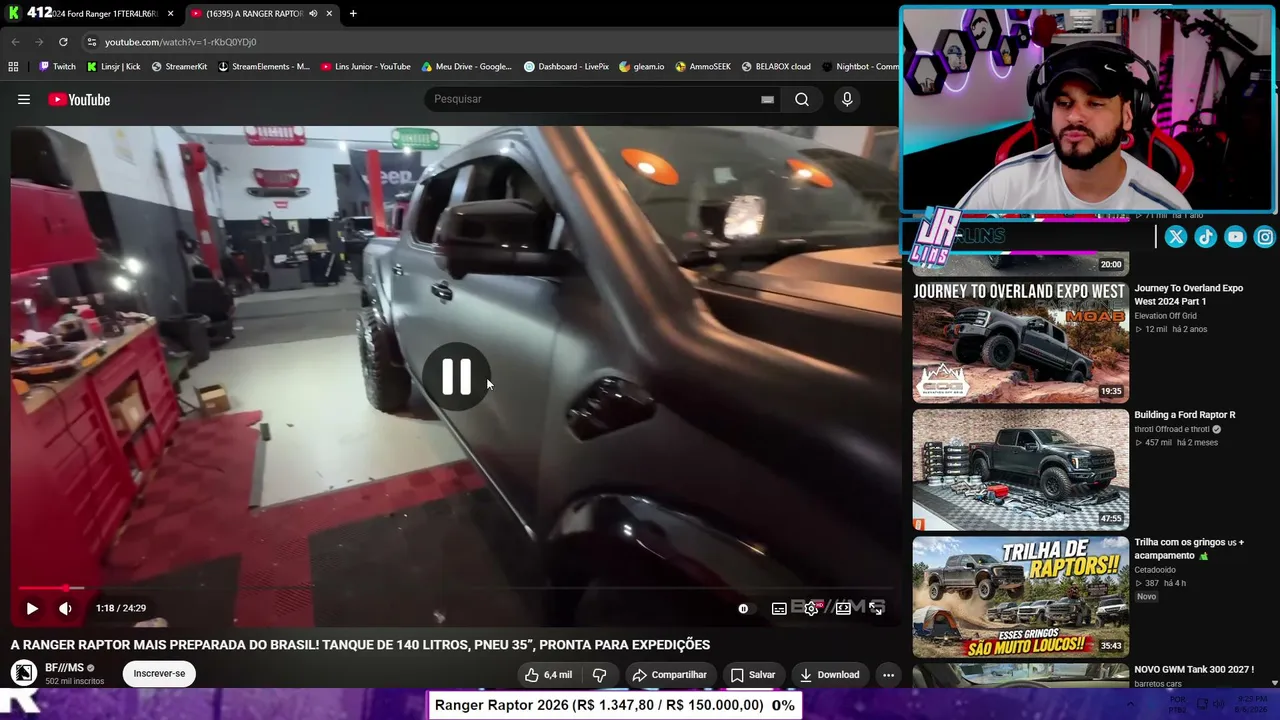The width and height of the screenshot is (1280, 720).
Task: Share the video via Compartilhar
Action: [x=669, y=675]
